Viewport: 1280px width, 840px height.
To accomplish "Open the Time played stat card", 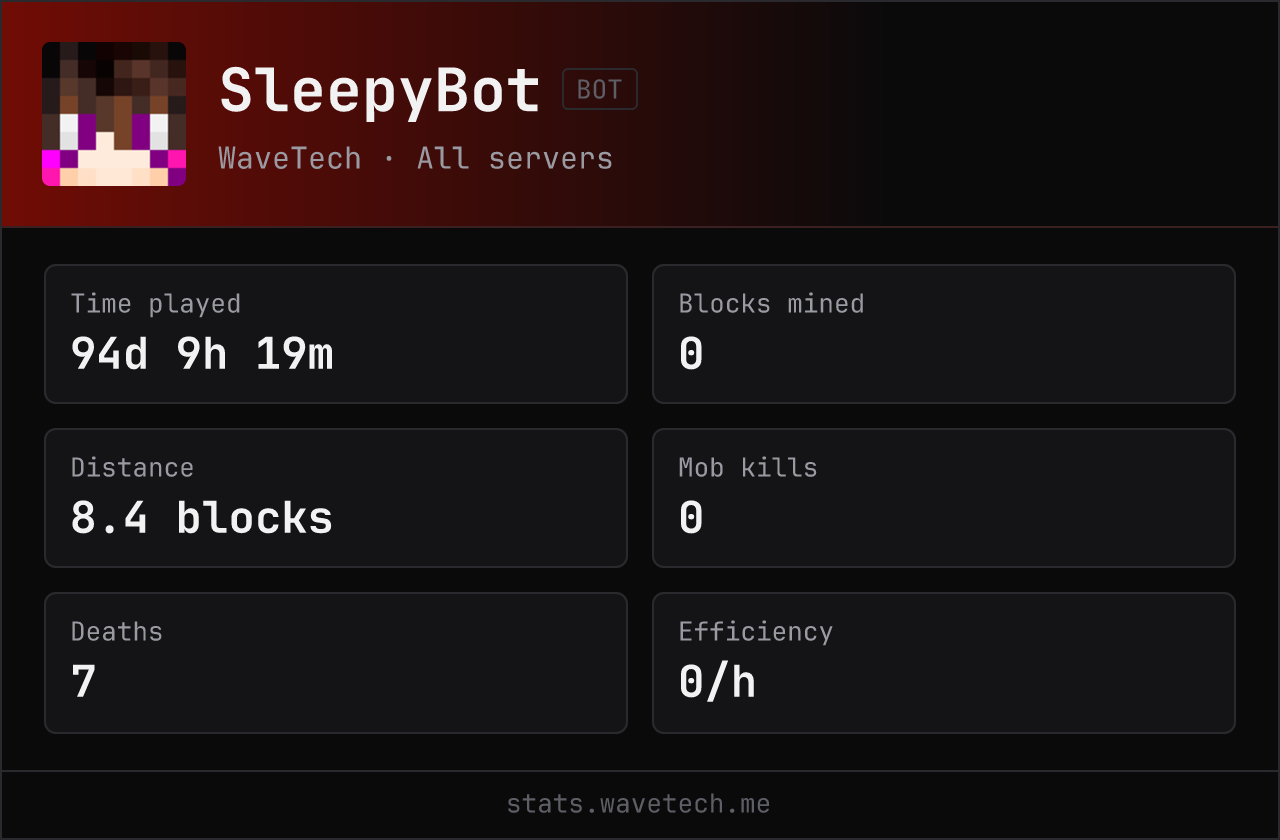I will pos(336,334).
